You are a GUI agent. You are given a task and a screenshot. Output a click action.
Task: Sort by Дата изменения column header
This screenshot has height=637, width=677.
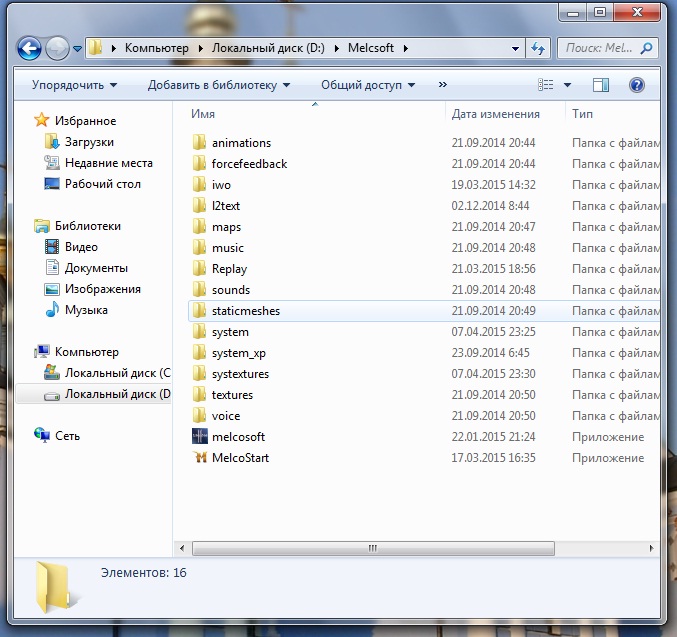click(x=495, y=114)
